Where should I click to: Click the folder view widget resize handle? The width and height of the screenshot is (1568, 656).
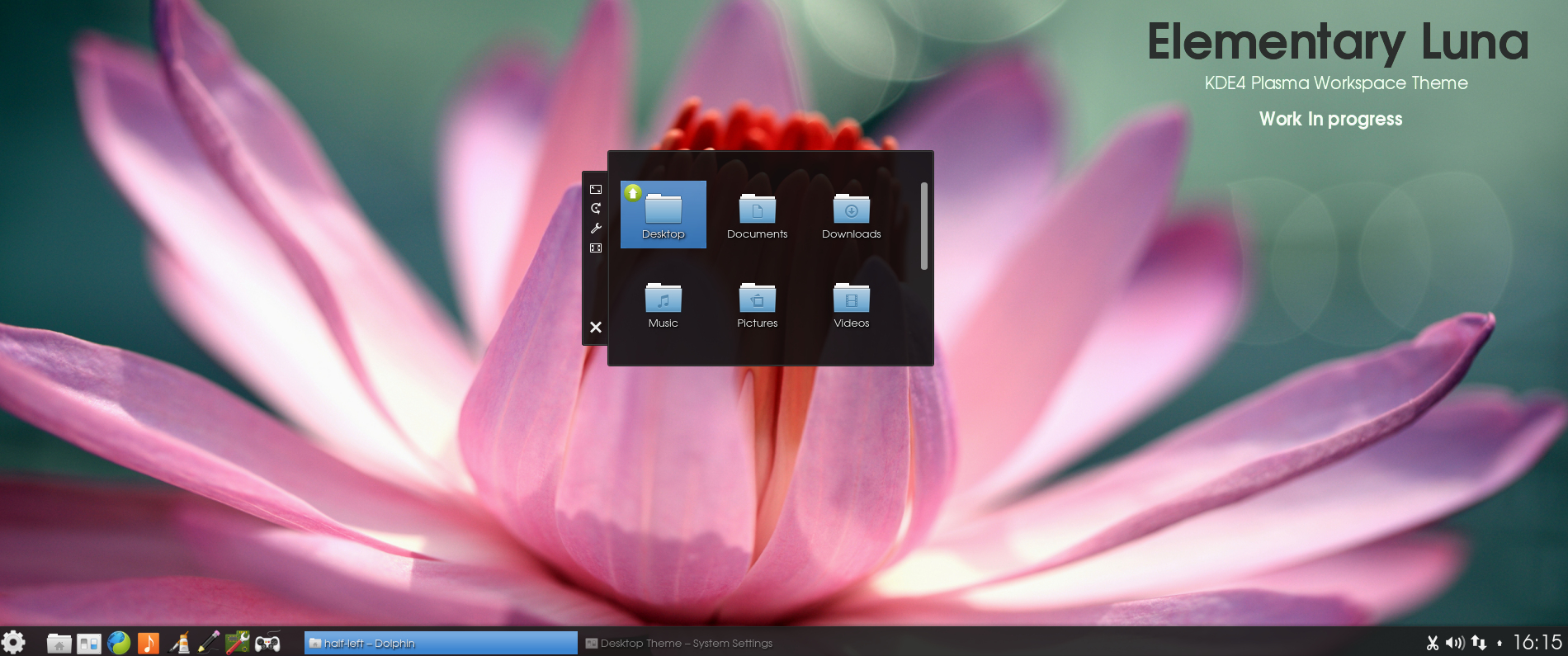coord(596,189)
